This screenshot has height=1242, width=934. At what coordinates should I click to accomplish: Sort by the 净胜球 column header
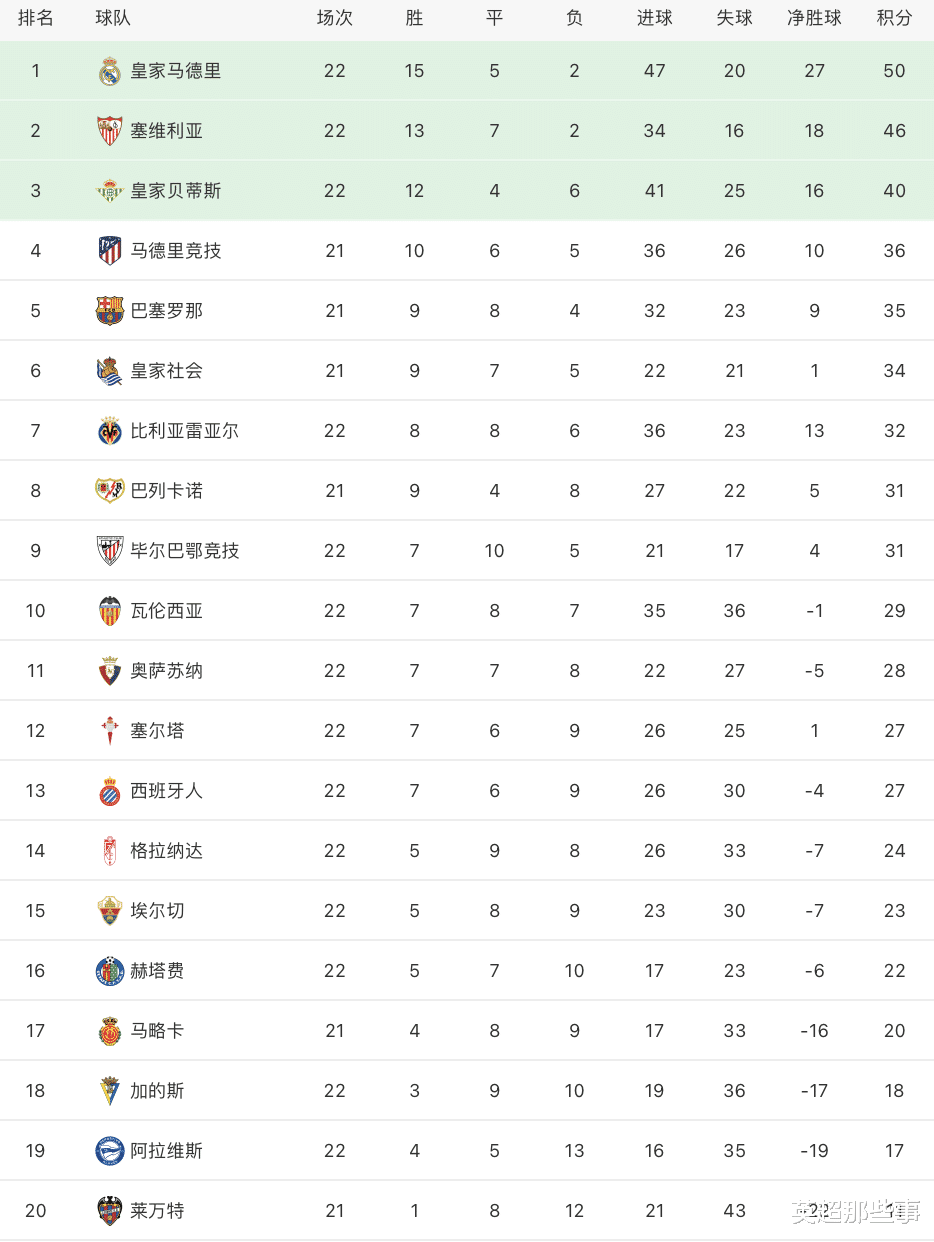[x=814, y=19]
